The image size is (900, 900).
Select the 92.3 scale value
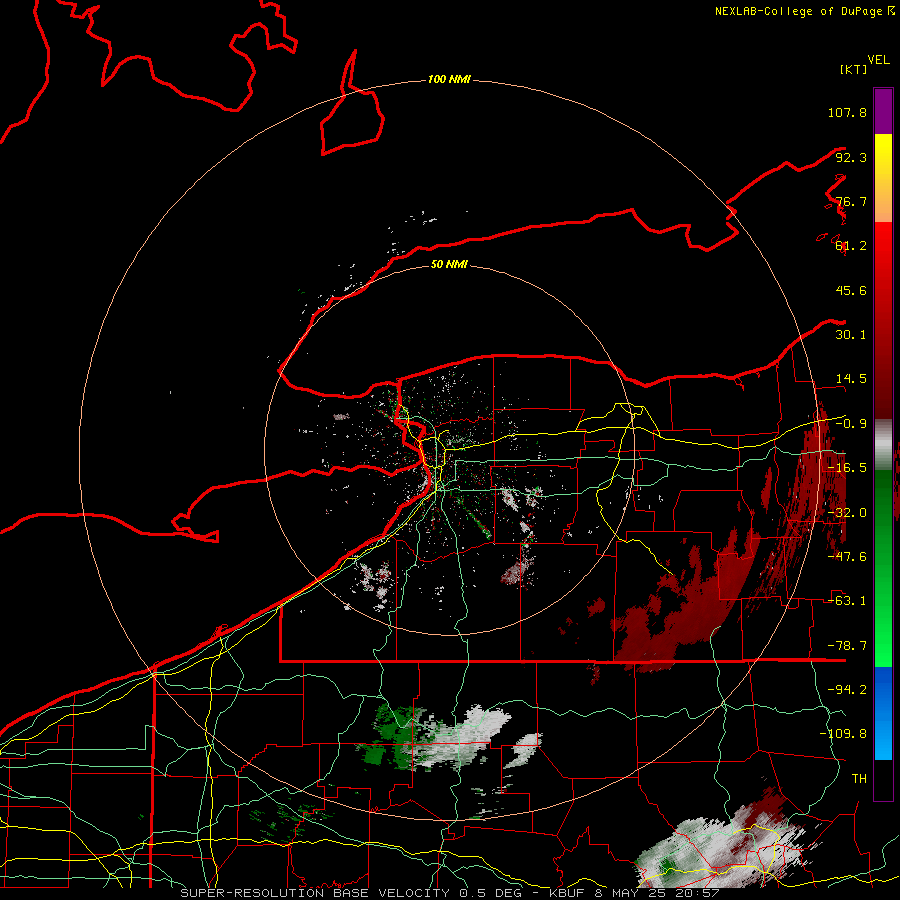tap(851, 157)
